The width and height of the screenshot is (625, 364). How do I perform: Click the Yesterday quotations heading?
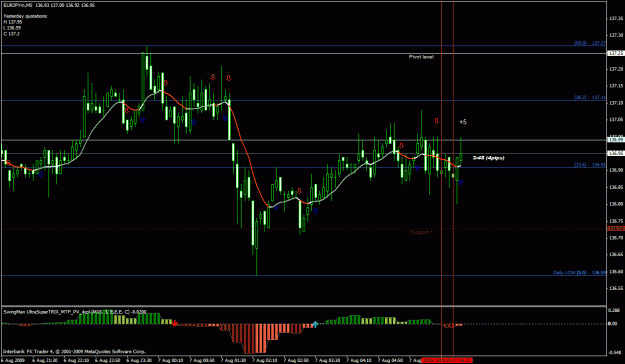[26, 16]
